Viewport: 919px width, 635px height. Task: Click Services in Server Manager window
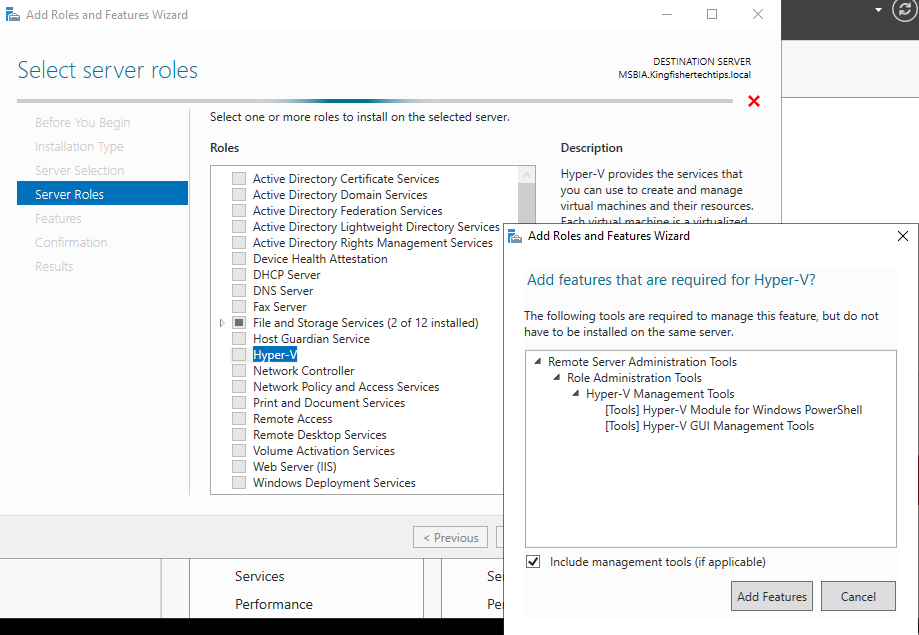click(260, 576)
